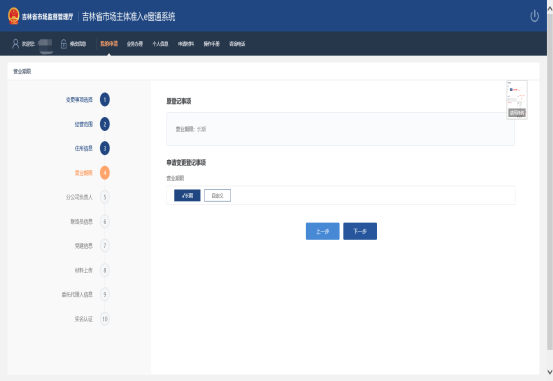
Task: Click the 下一步 next step button
Action: [360, 231]
